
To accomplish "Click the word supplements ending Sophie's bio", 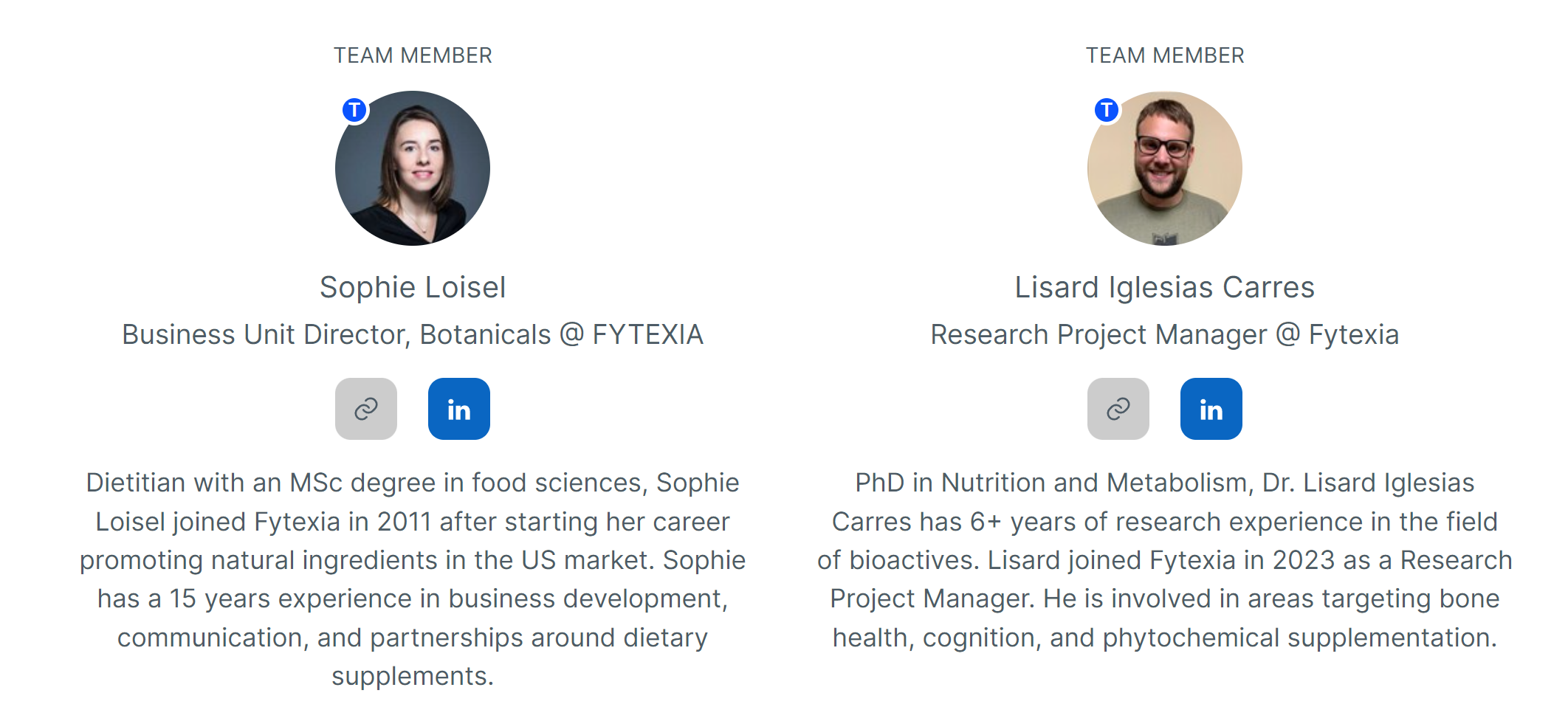I will (411, 676).
